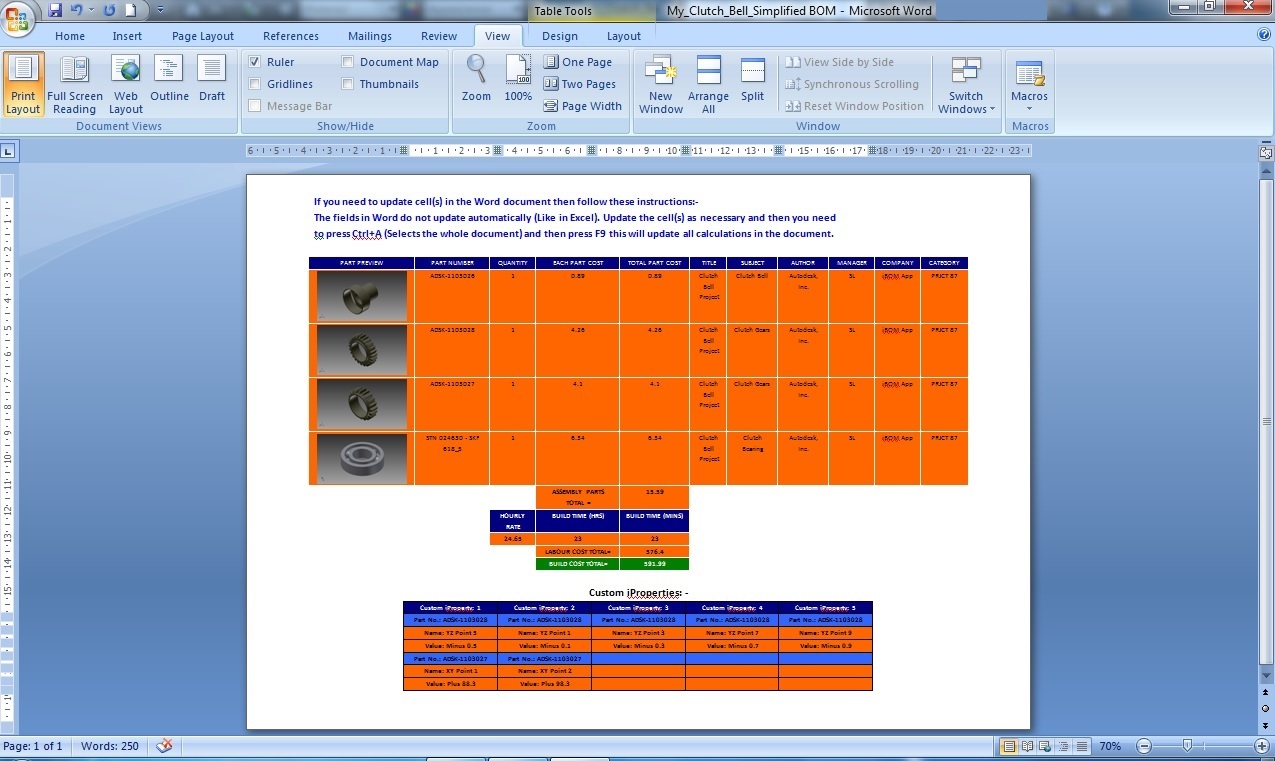Screen dimensions: 1275x761
Task: Split the document window
Action: 752,79
